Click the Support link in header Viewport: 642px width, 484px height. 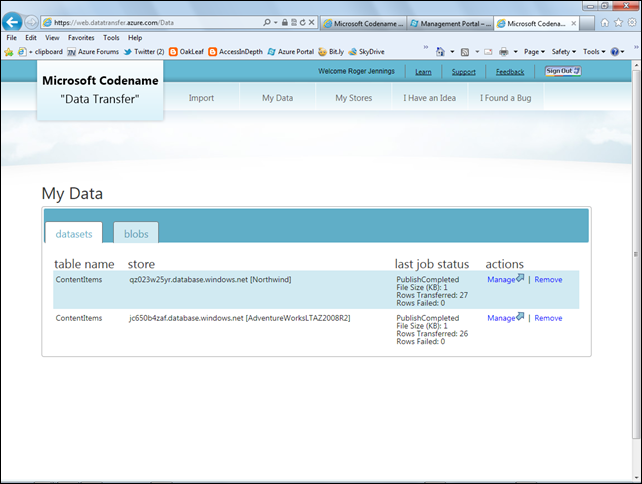click(x=463, y=72)
